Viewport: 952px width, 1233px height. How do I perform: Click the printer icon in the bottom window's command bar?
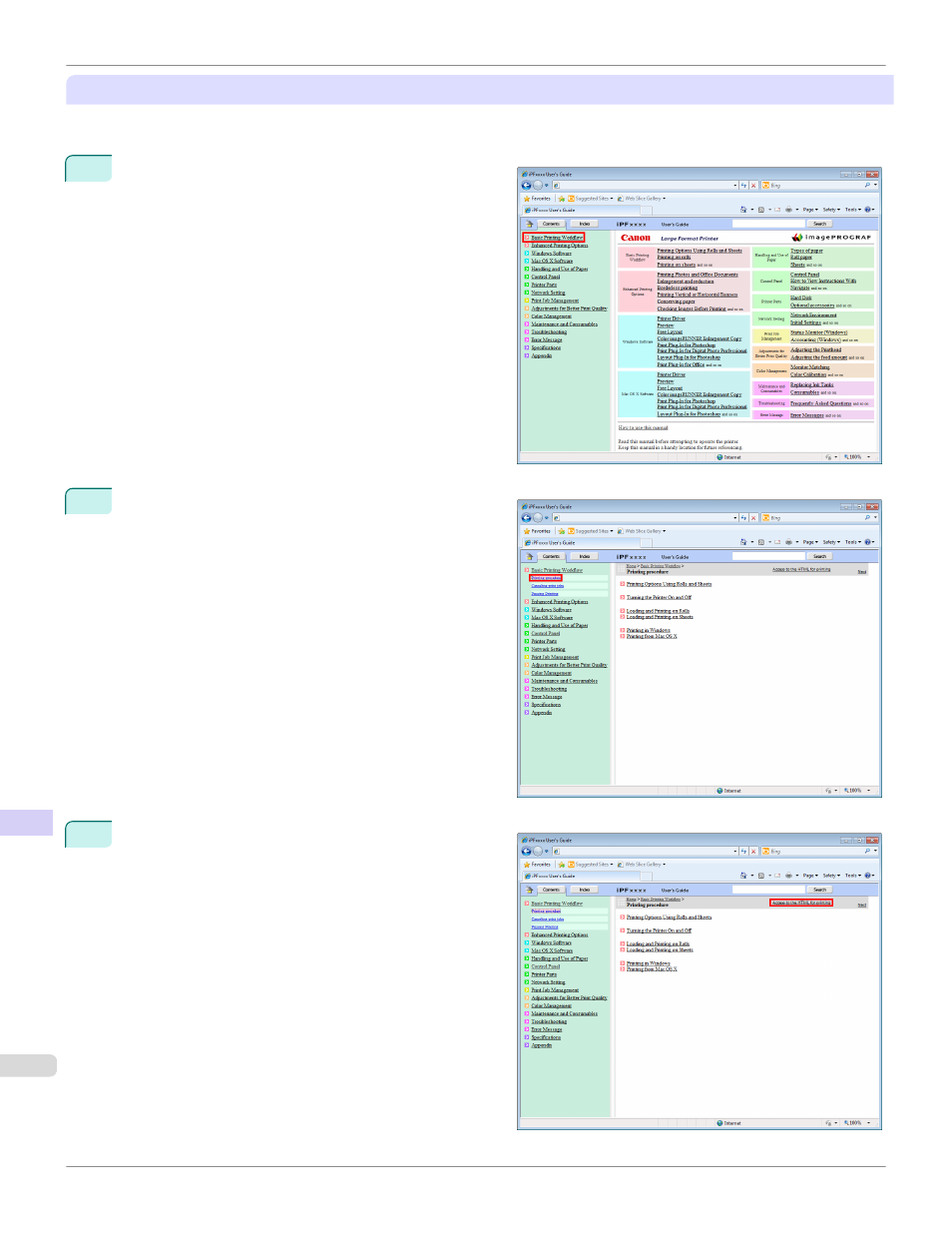[789, 876]
